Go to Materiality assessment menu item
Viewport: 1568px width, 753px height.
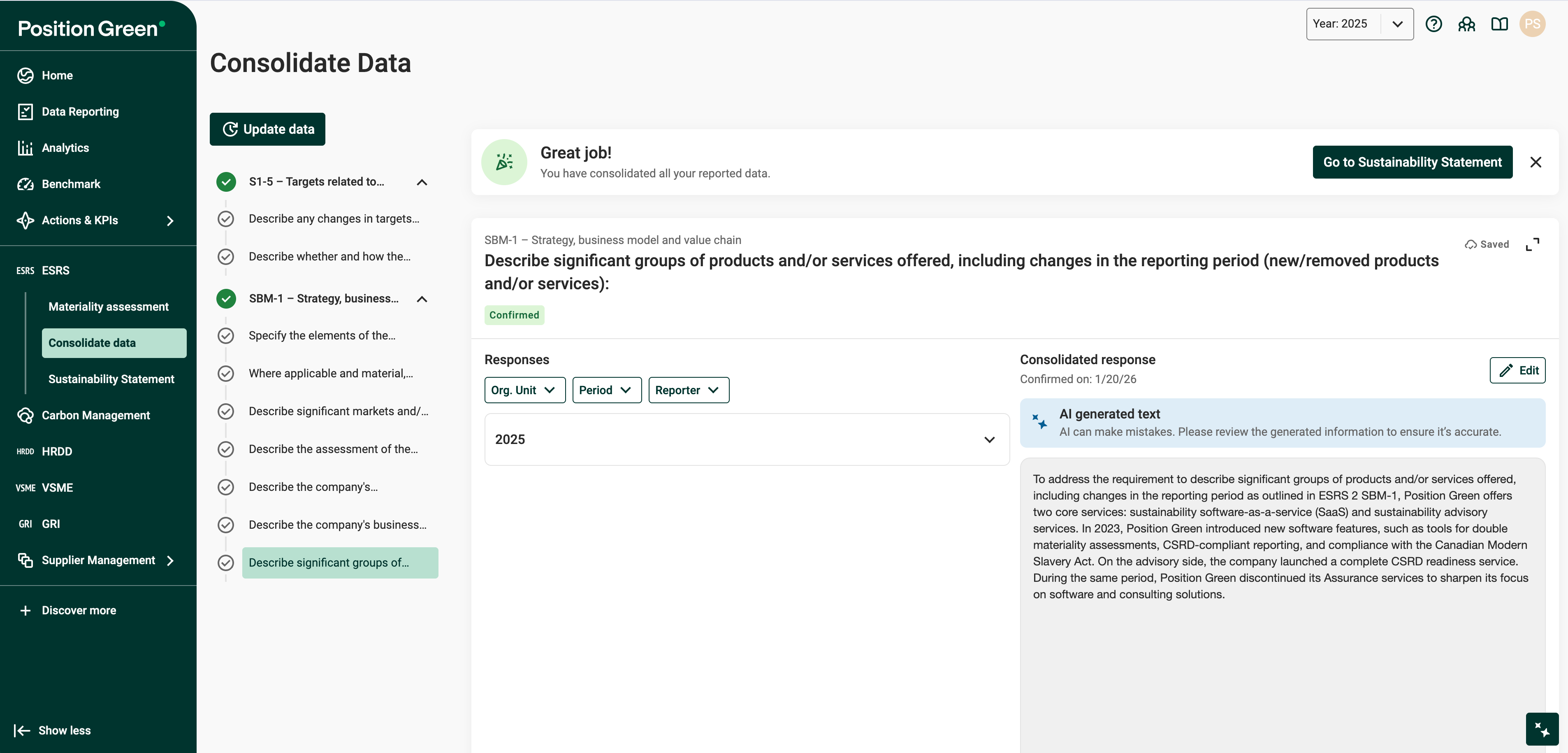108,306
